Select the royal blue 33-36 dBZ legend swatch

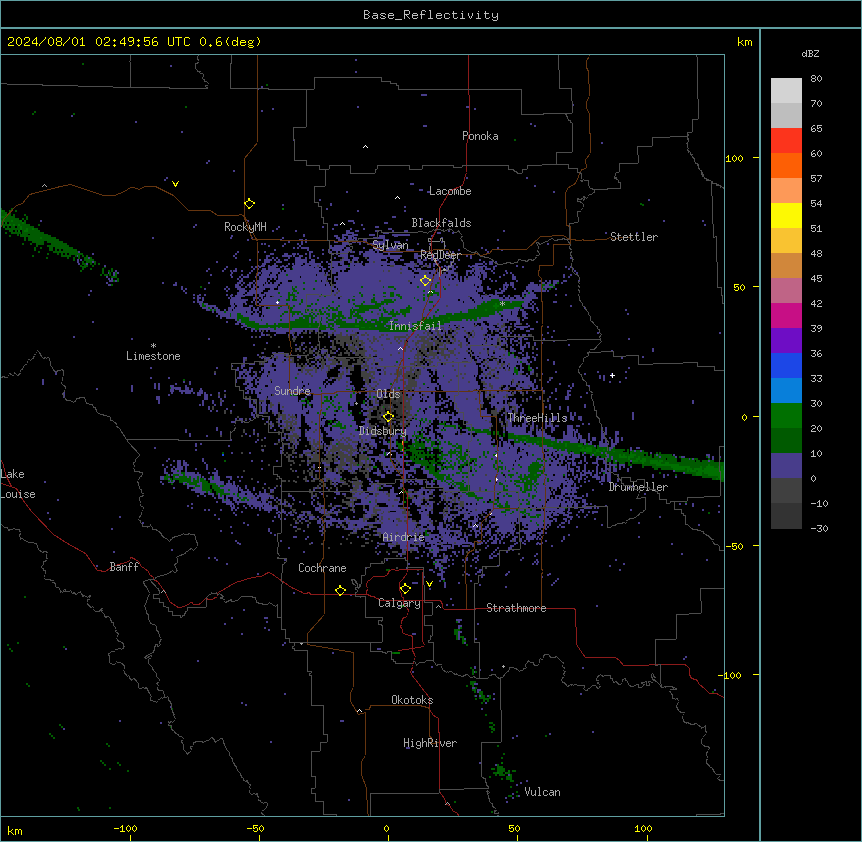(786, 366)
